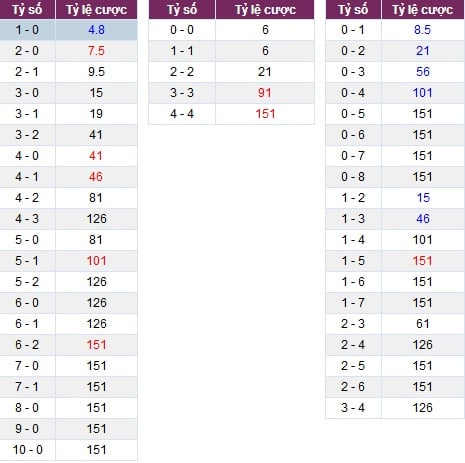The height and width of the screenshot is (463, 465).
Task: Click the right table's Tỷ lệ cược header
Action: (423, 10)
